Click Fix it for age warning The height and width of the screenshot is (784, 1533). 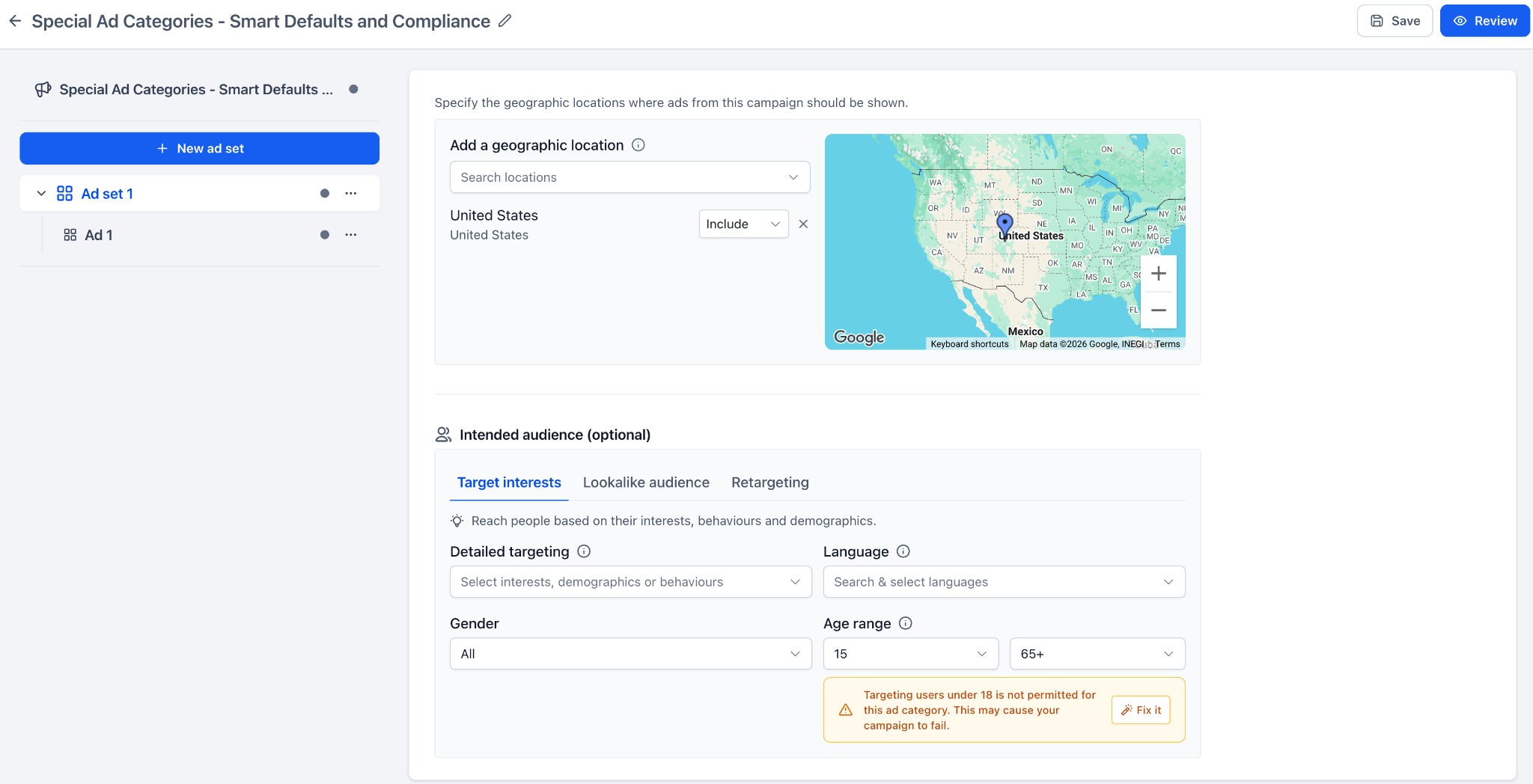click(1141, 710)
